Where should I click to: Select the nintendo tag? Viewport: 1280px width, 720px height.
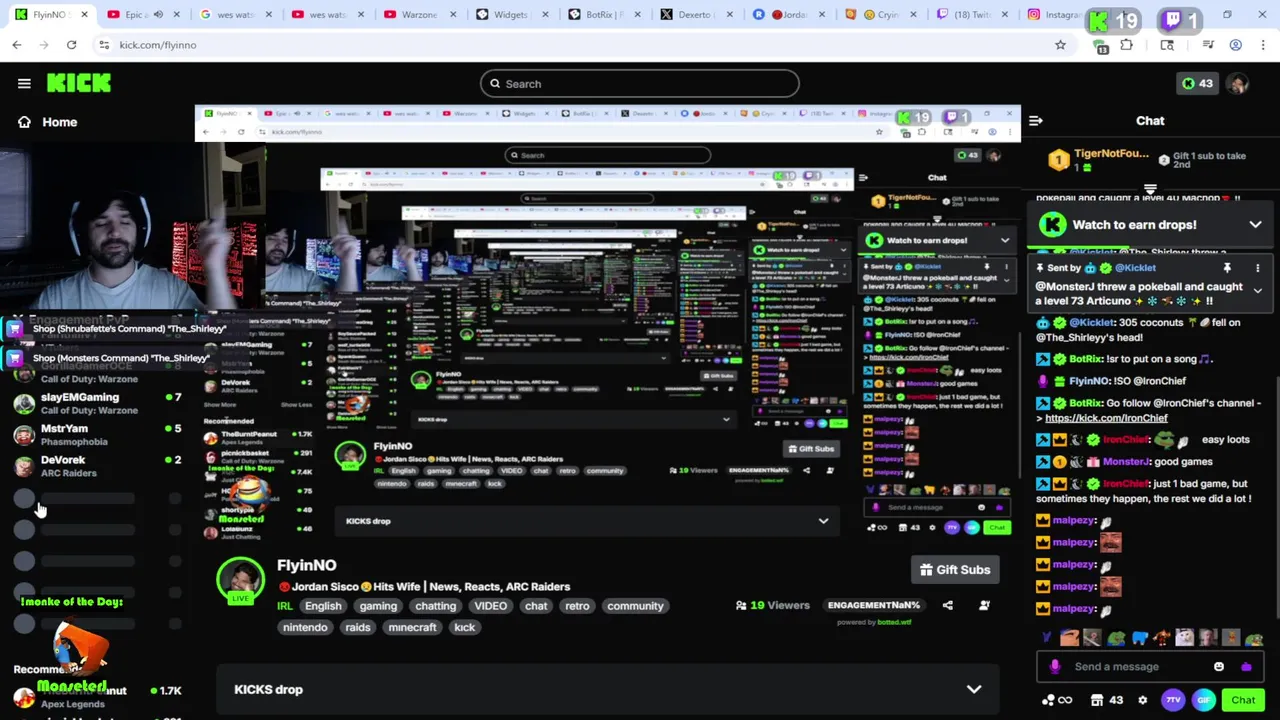pos(305,627)
